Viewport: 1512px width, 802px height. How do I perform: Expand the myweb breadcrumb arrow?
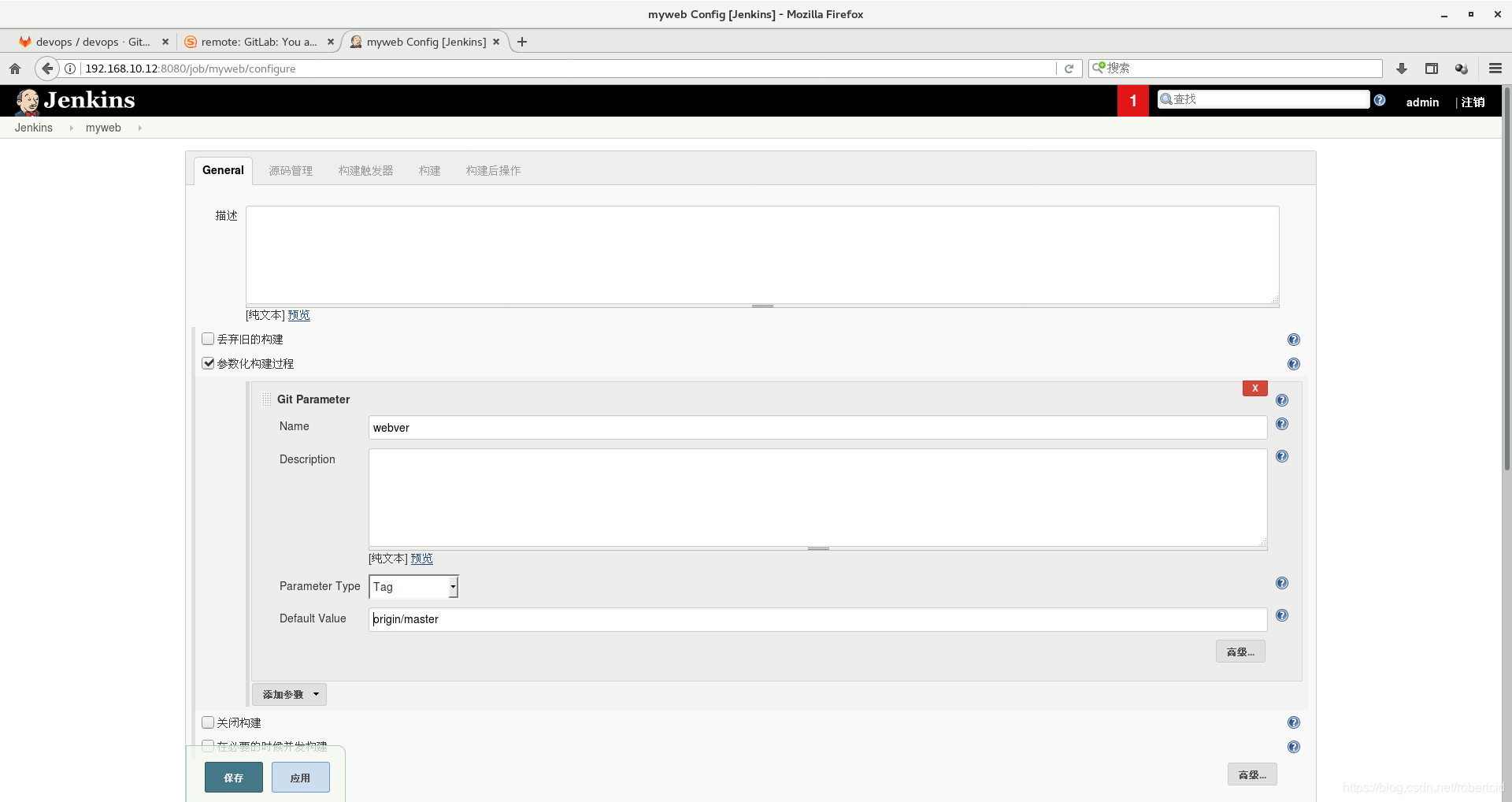point(139,128)
